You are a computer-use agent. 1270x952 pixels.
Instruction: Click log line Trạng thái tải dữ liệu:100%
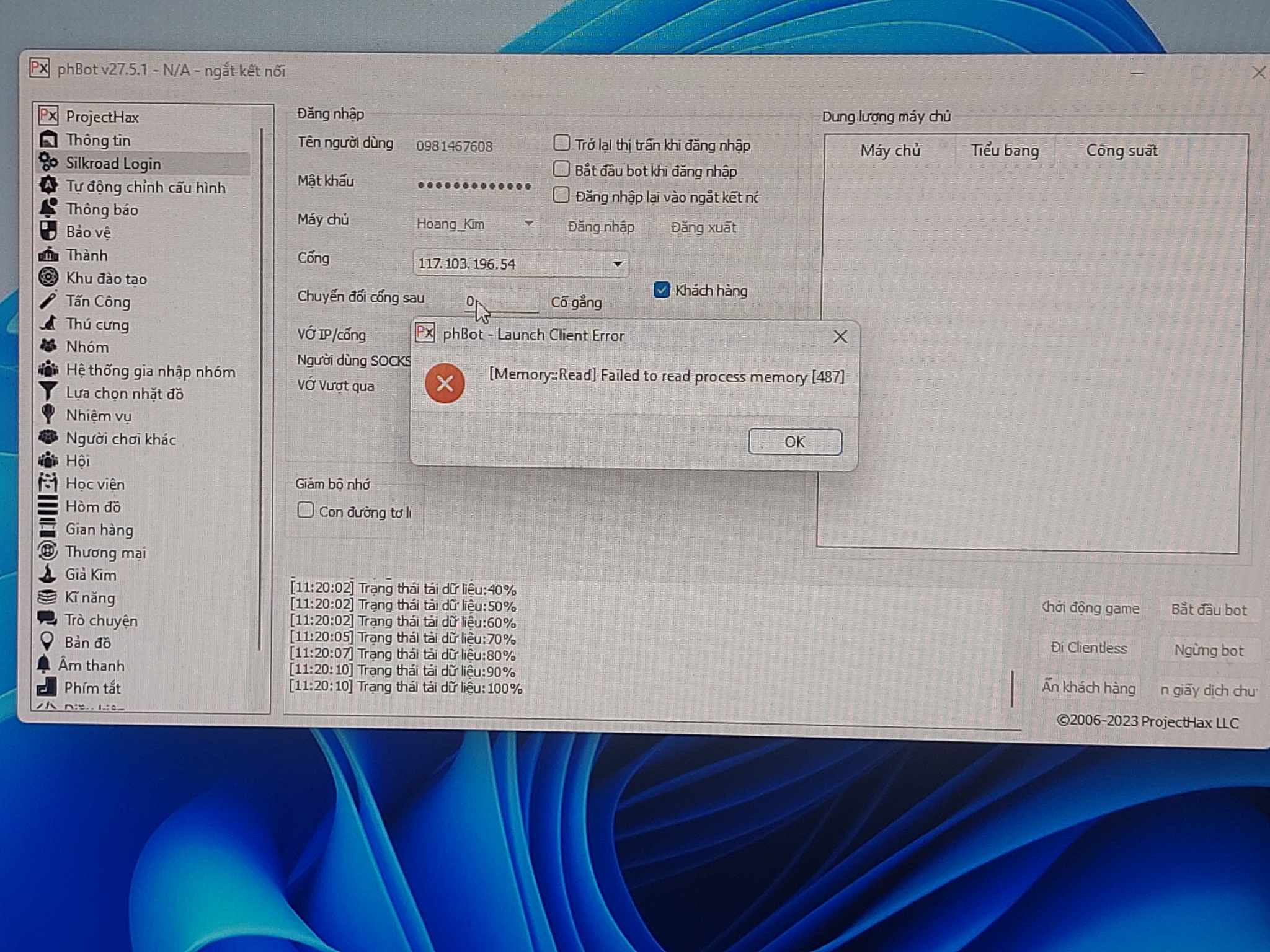[x=406, y=687]
